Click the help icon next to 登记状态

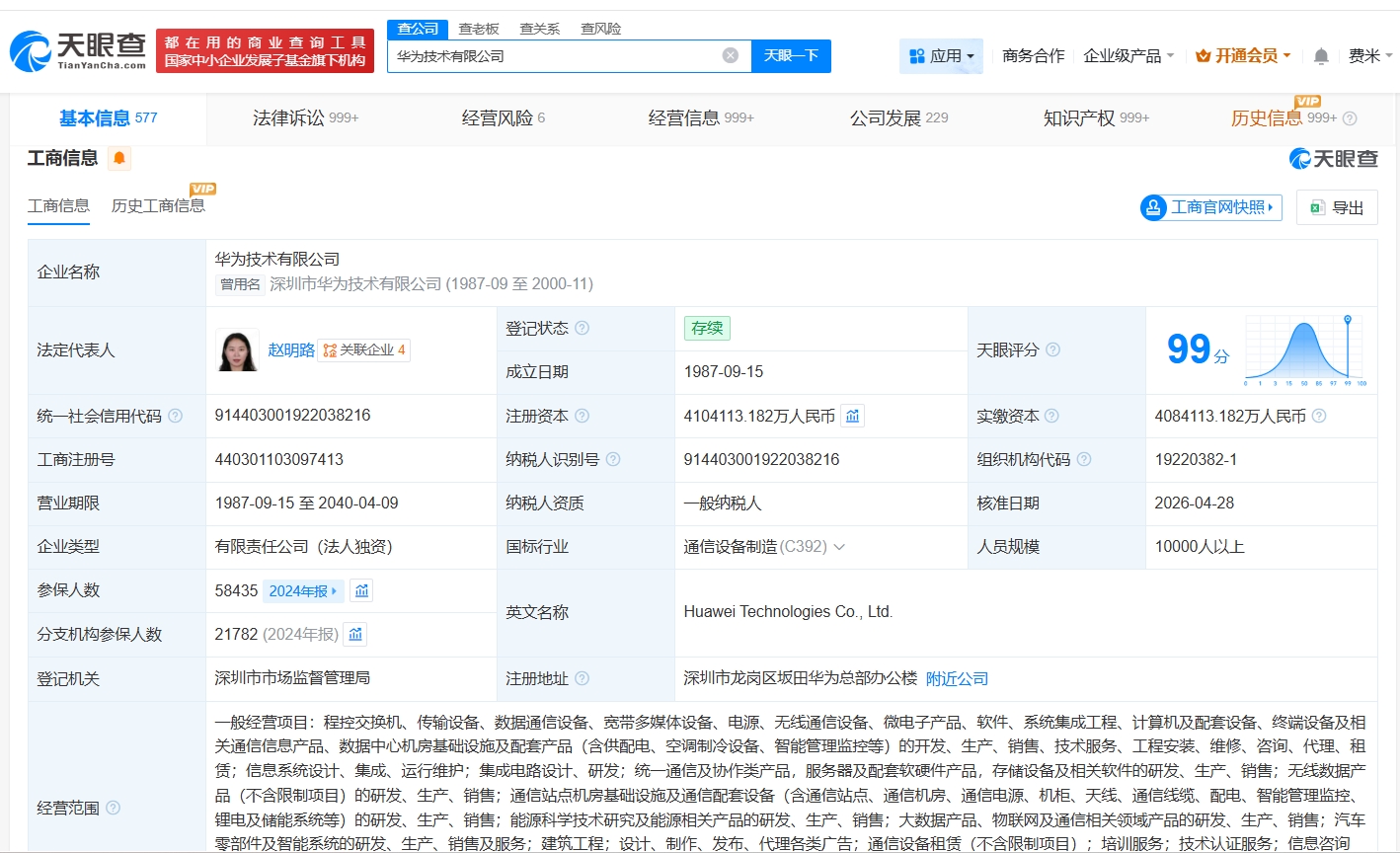tap(582, 328)
